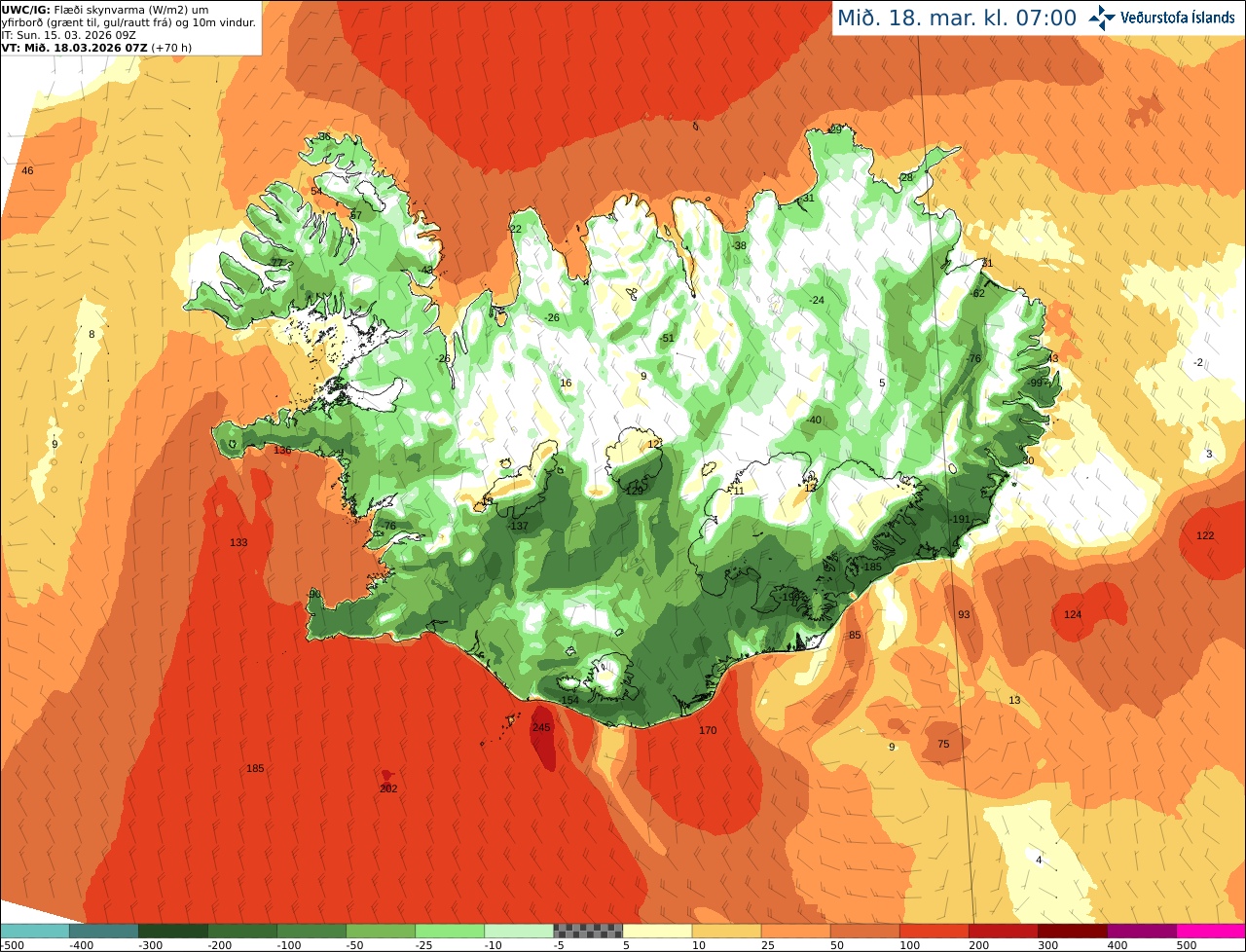Screen dimensions: 1246x952
Task: Click the Veðurstofa Íslands logo icon
Action: pos(1102,17)
